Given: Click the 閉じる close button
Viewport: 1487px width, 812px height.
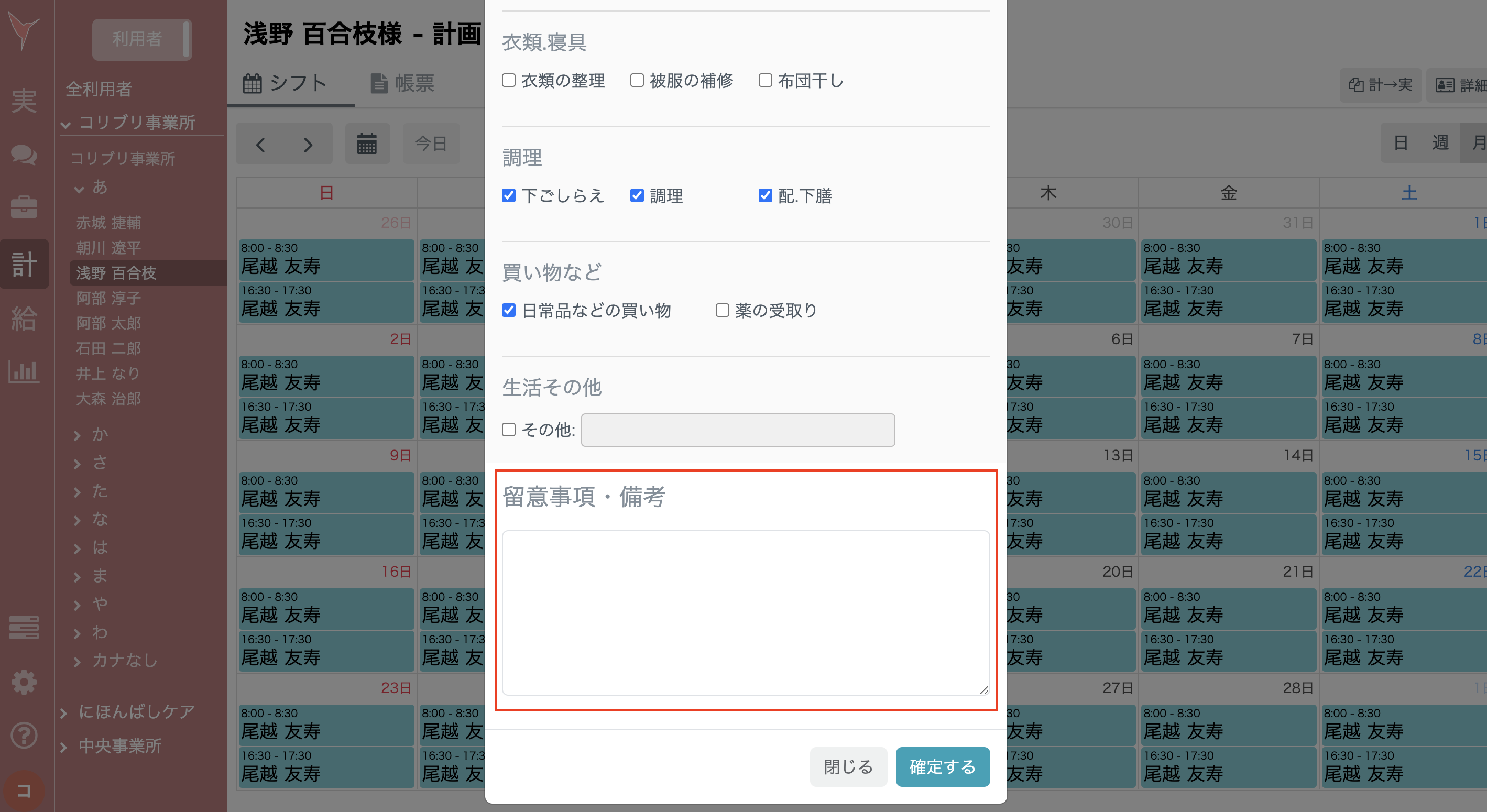Looking at the screenshot, I should 848,766.
